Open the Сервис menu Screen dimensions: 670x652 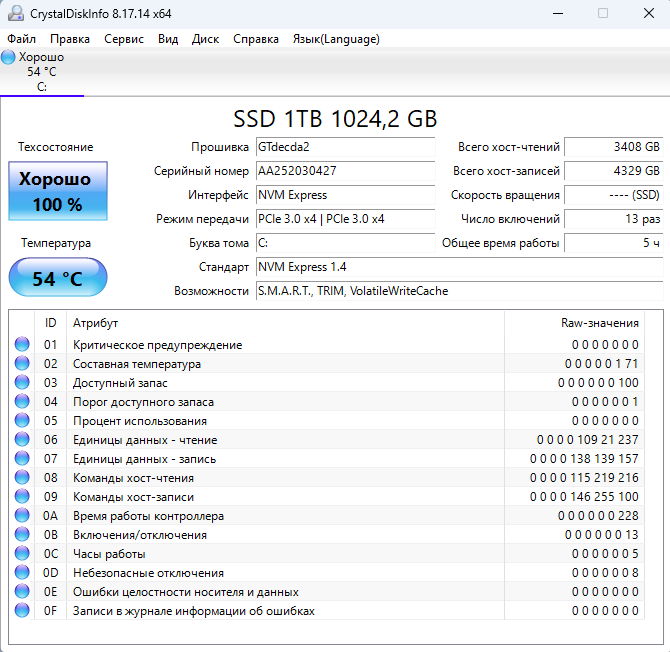124,39
